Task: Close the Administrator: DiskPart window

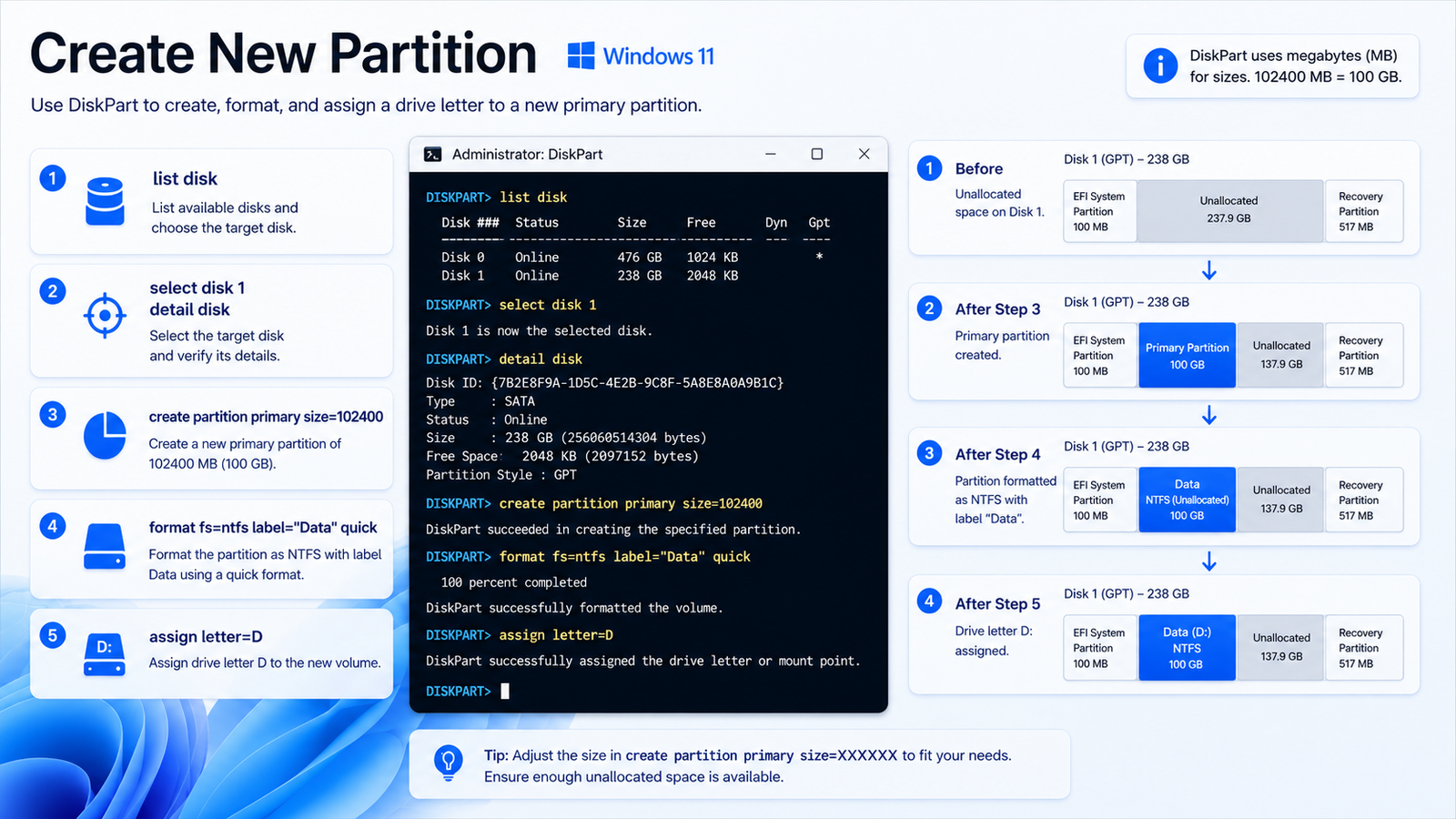Action: [x=864, y=154]
